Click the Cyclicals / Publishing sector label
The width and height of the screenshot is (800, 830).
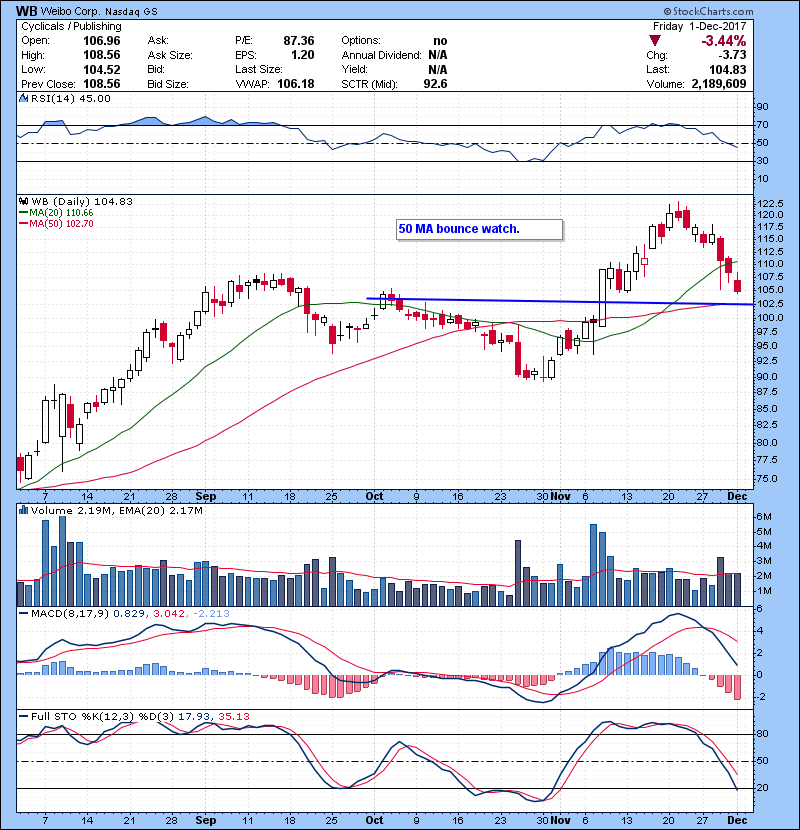(71, 26)
